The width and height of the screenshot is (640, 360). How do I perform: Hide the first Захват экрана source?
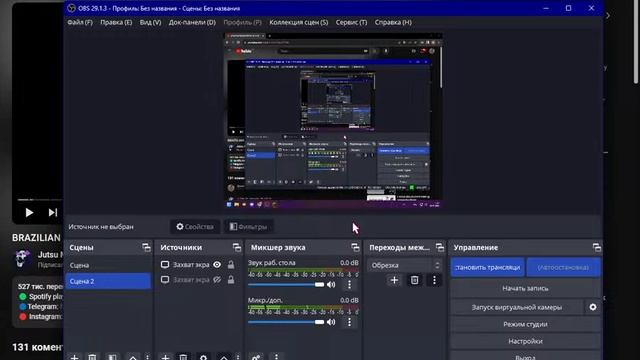tap(217, 264)
